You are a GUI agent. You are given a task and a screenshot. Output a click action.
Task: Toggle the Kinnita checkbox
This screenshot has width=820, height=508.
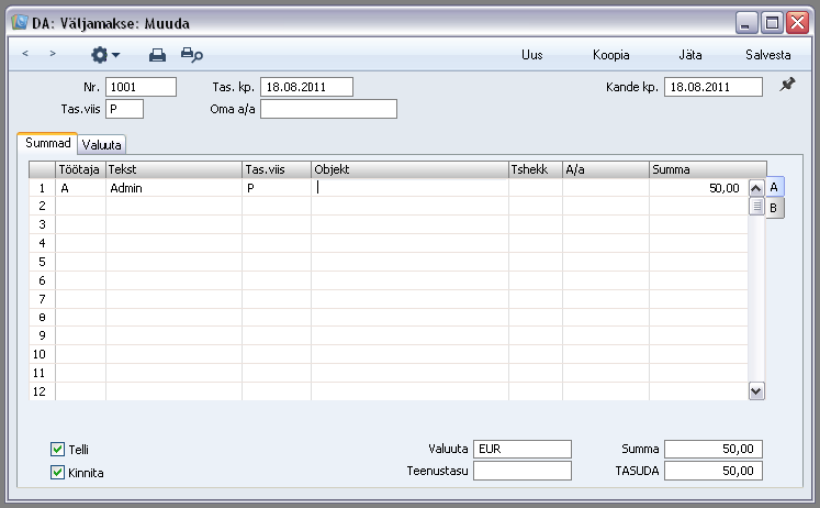58,472
